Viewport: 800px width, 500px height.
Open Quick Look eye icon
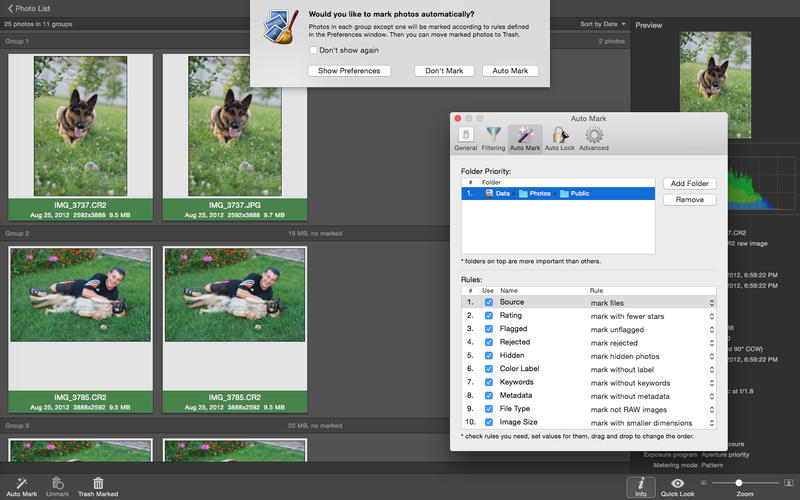click(x=678, y=483)
